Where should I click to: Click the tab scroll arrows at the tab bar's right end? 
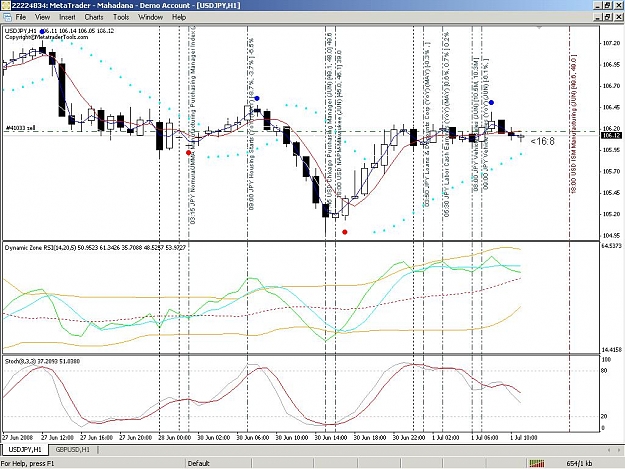[614, 450]
